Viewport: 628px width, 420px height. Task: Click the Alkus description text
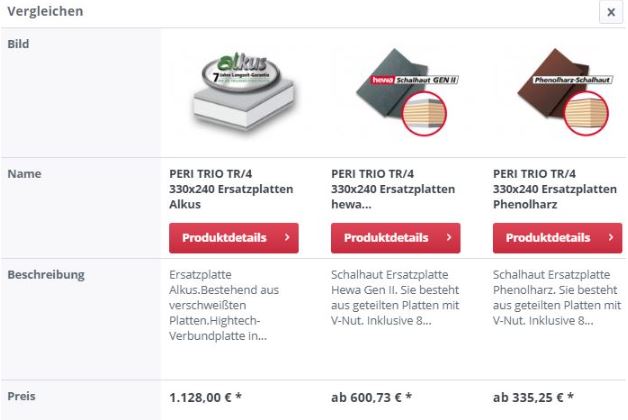tap(221, 304)
